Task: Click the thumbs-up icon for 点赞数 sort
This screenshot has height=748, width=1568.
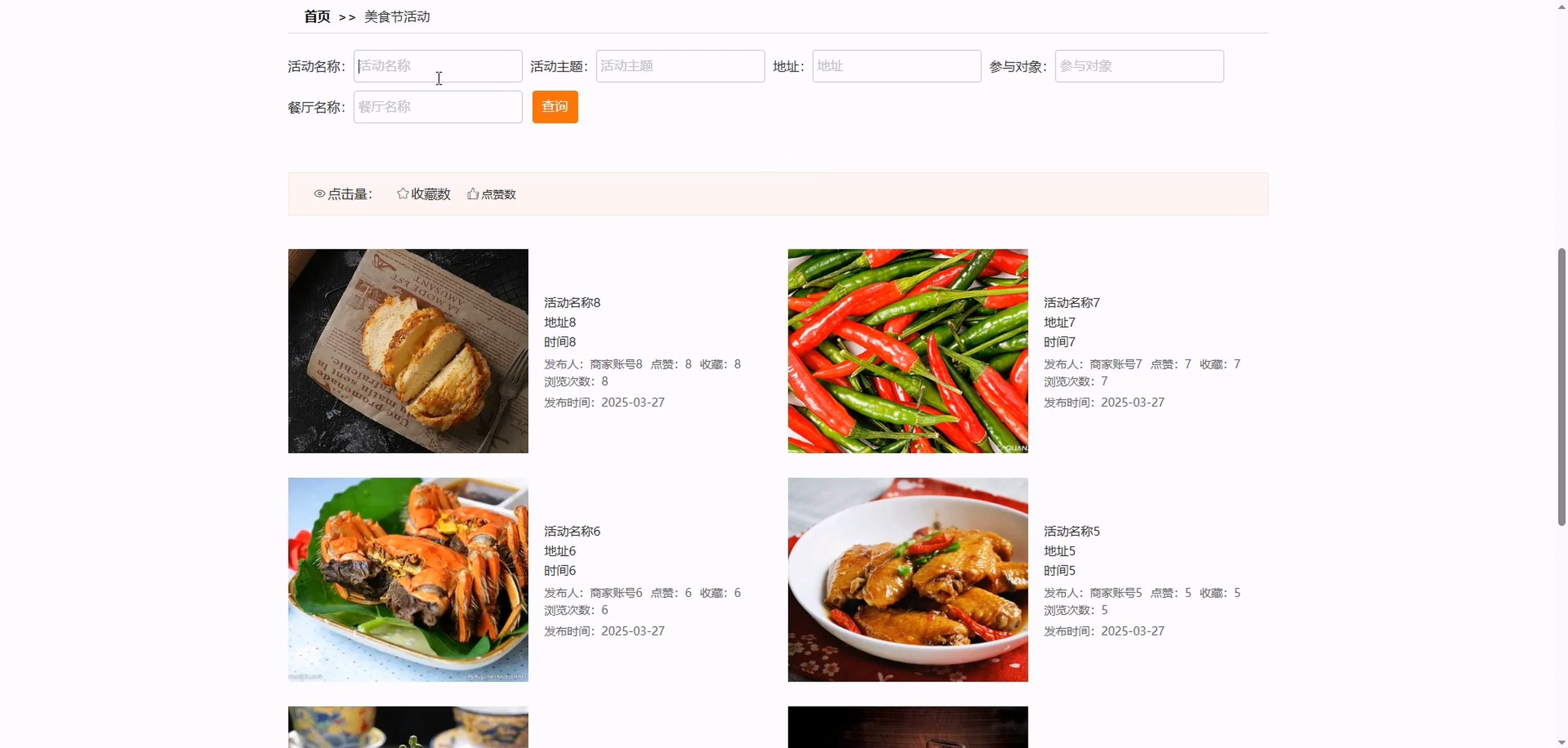Action: pos(472,194)
